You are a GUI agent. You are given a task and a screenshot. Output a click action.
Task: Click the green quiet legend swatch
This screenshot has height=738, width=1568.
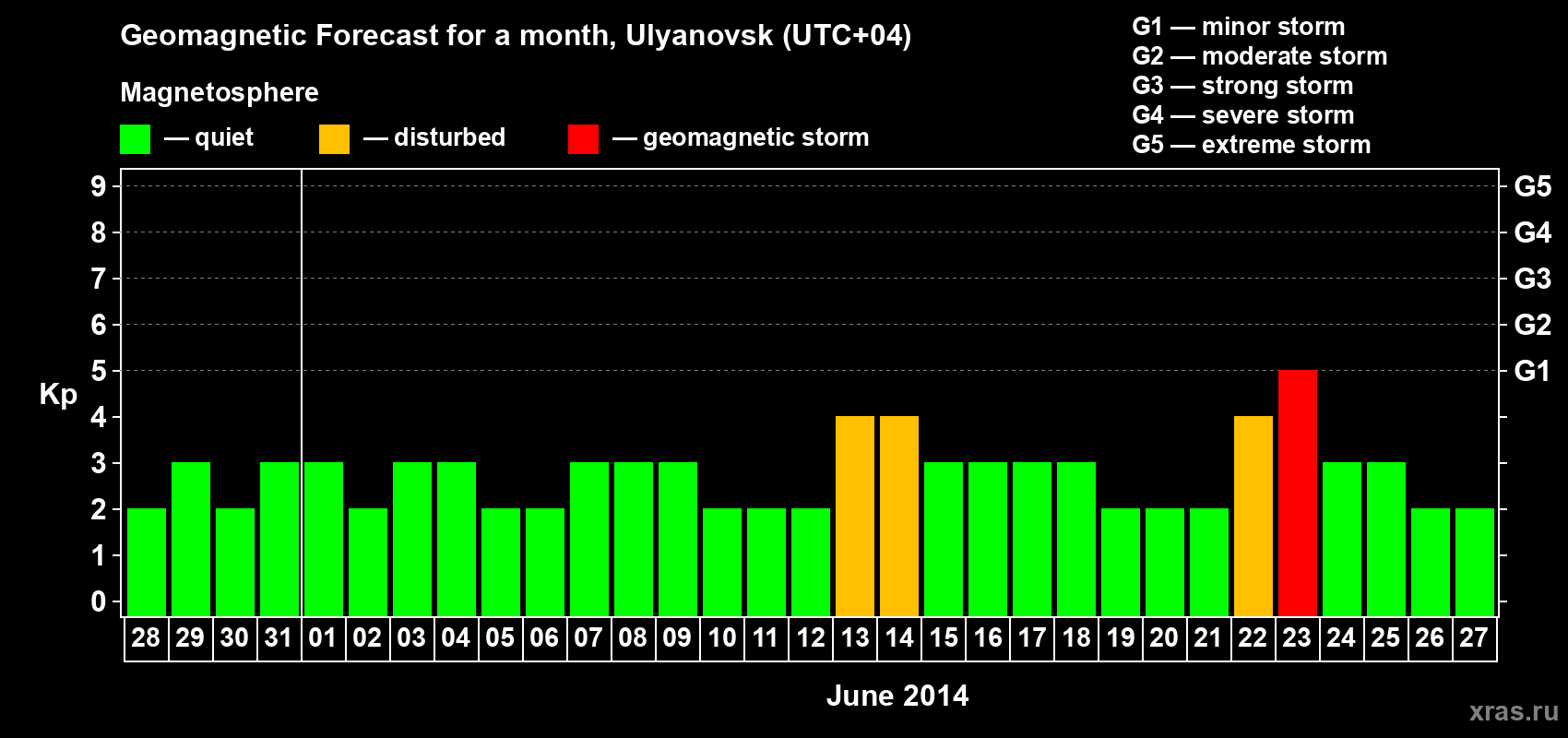[135, 139]
